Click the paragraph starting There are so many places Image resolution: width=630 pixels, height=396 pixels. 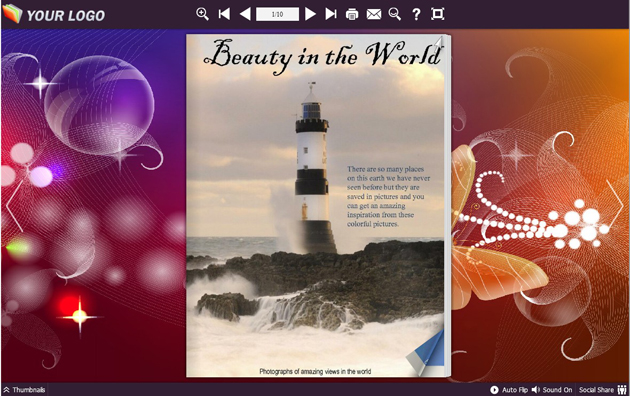pyautogui.click(x=388, y=196)
